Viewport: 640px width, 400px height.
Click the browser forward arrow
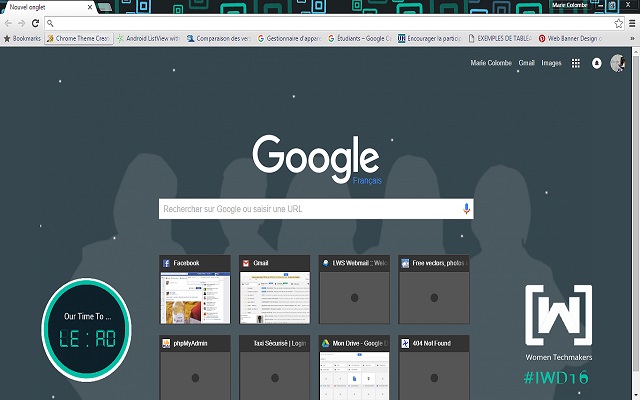(x=22, y=24)
